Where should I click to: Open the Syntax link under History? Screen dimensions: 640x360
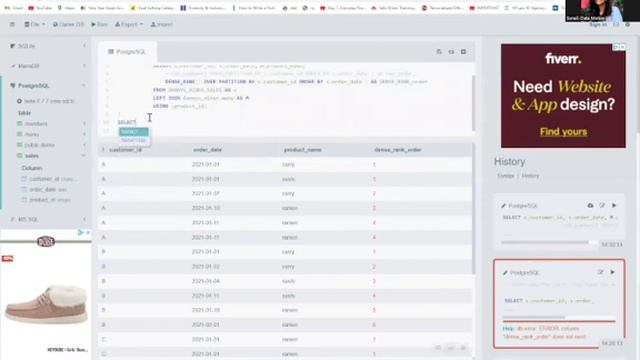pos(505,176)
